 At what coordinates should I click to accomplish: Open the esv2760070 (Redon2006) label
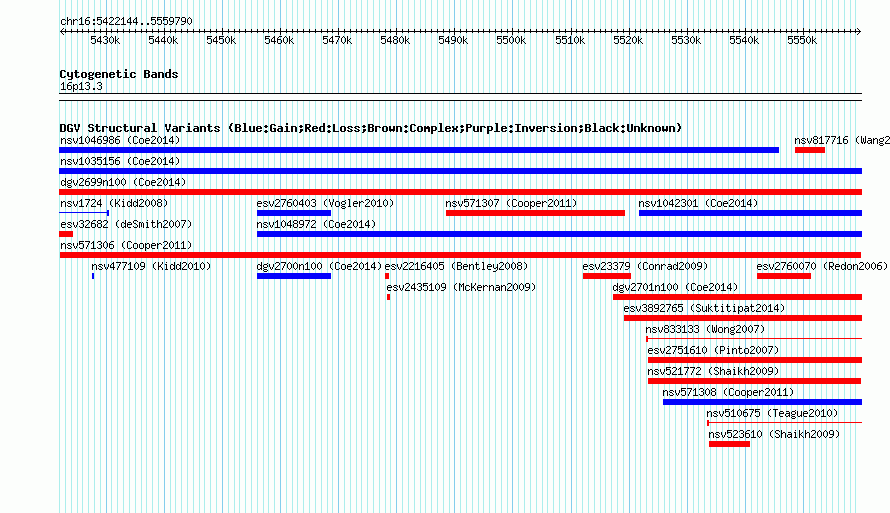click(822, 266)
